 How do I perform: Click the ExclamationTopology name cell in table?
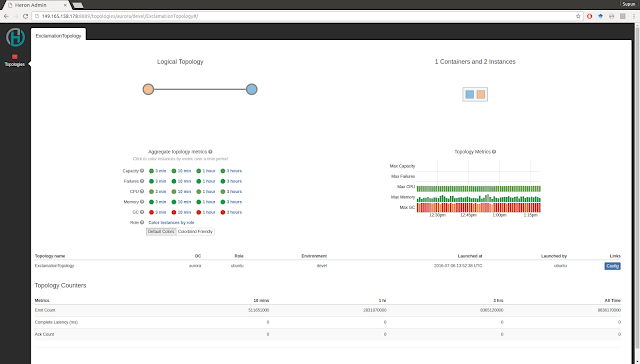pyautogui.click(x=54, y=266)
